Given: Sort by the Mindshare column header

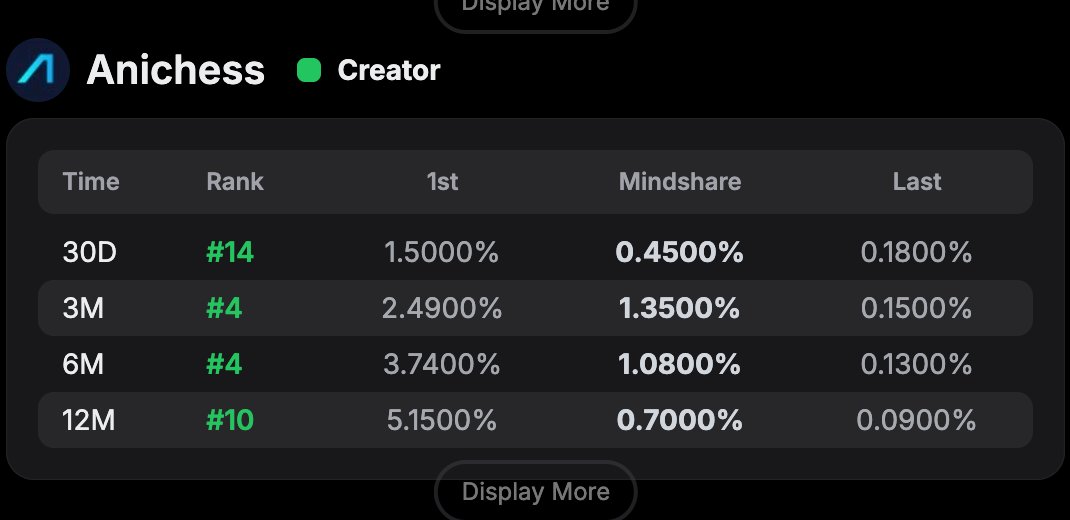Looking at the screenshot, I should click(x=680, y=181).
